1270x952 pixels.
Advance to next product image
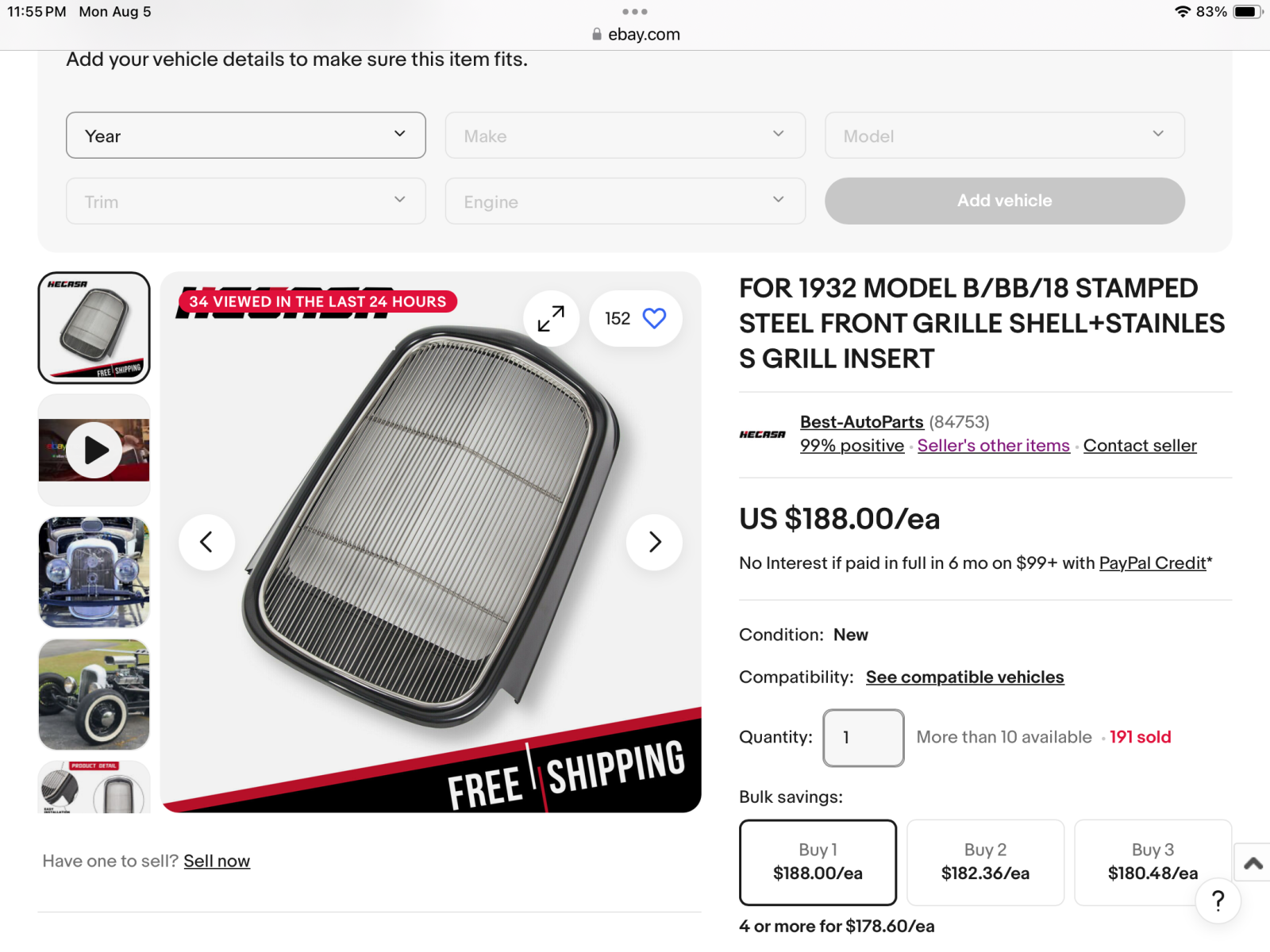tap(654, 543)
